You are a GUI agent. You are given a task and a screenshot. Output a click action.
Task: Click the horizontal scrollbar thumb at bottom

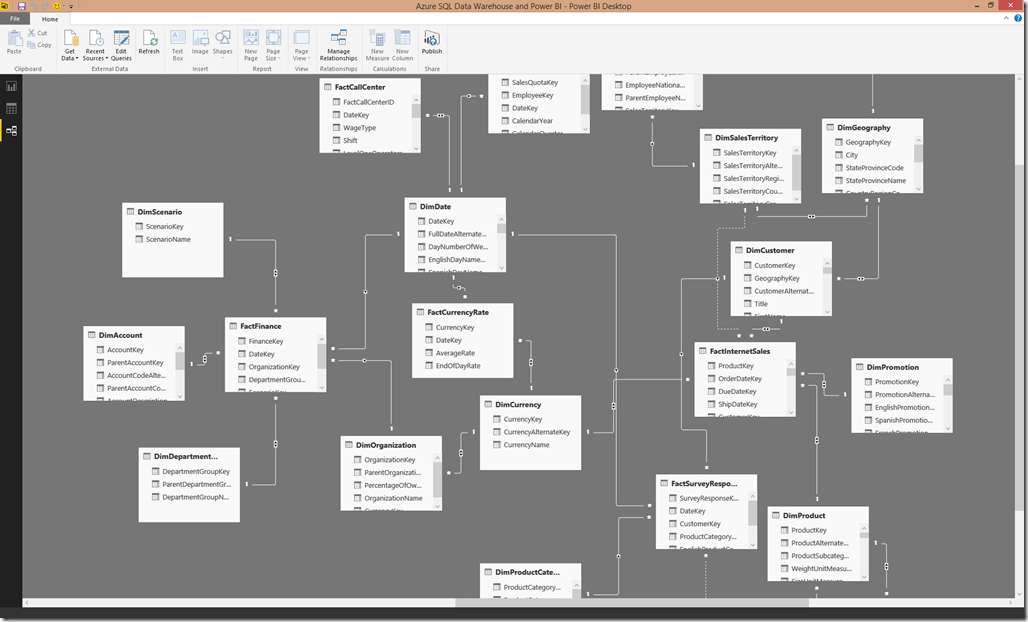coord(631,602)
